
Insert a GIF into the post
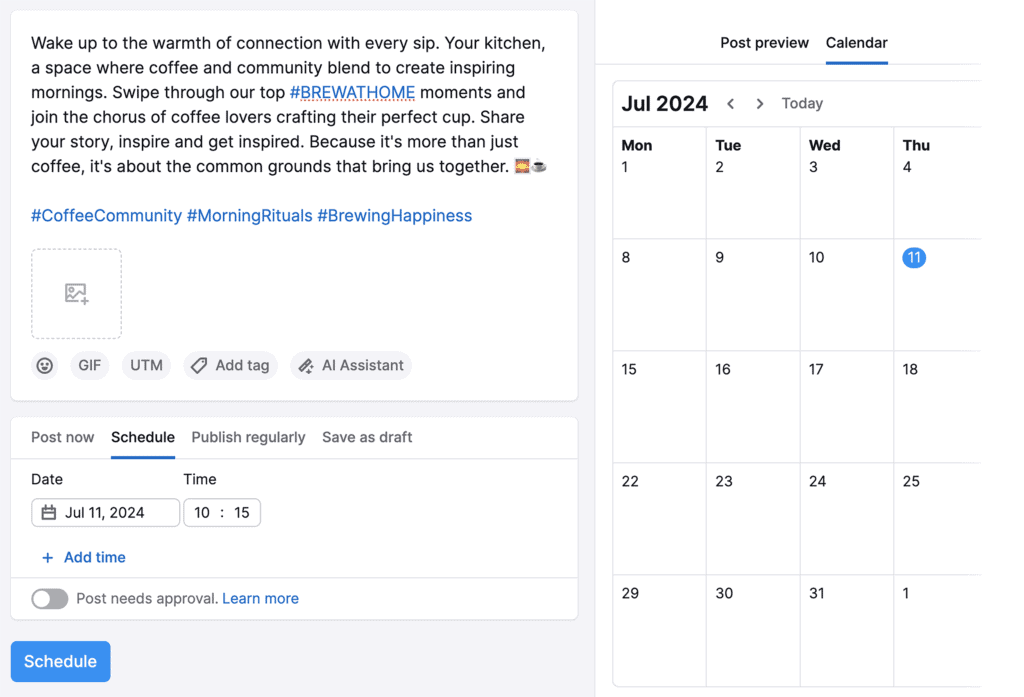(x=89, y=365)
